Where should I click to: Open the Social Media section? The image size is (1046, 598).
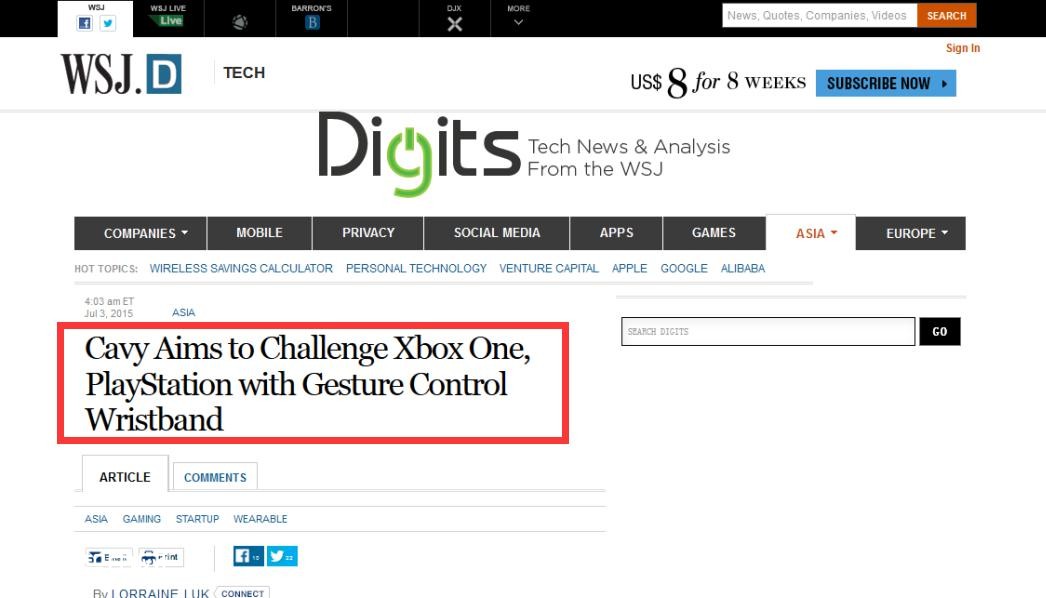point(497,233)
